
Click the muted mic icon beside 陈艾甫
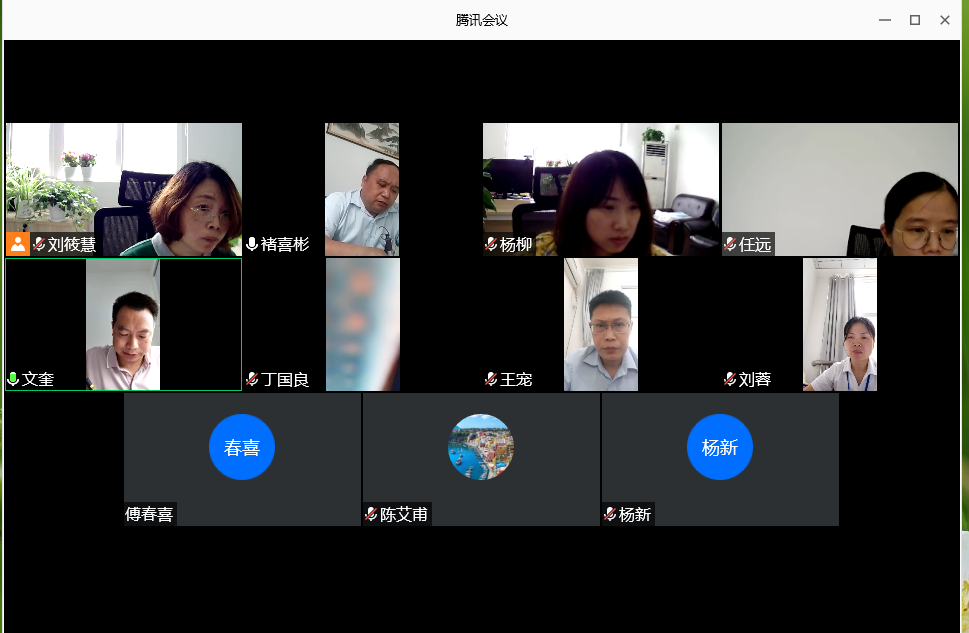click(371, 514)
